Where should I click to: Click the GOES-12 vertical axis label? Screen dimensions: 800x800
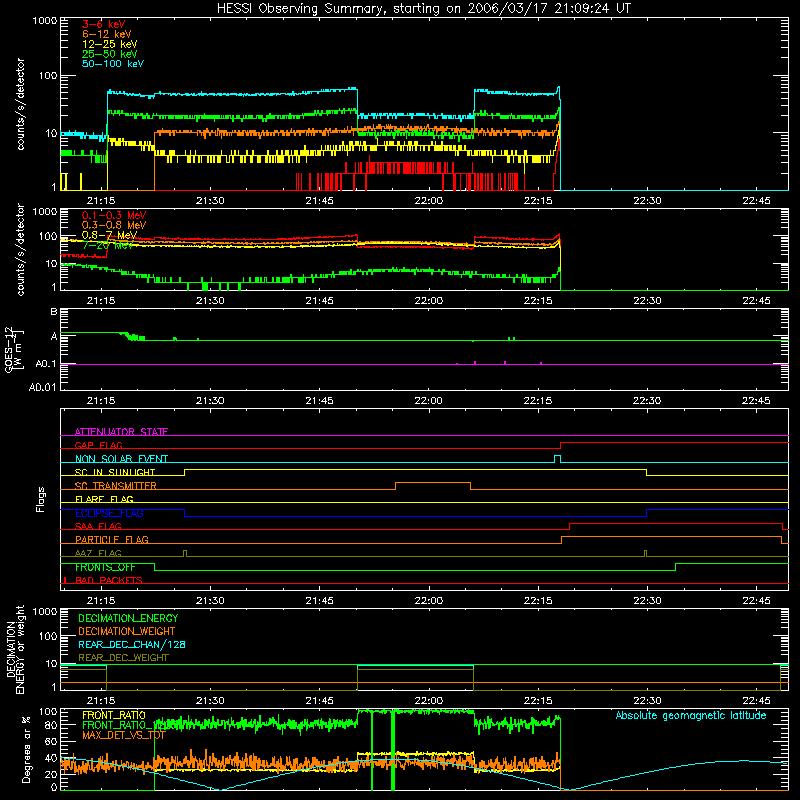click(13, 349)
